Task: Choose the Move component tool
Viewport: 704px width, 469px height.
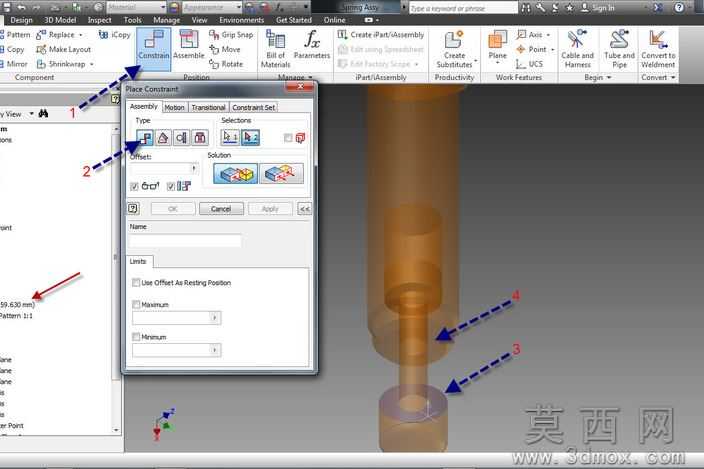Action: (225, 49)
